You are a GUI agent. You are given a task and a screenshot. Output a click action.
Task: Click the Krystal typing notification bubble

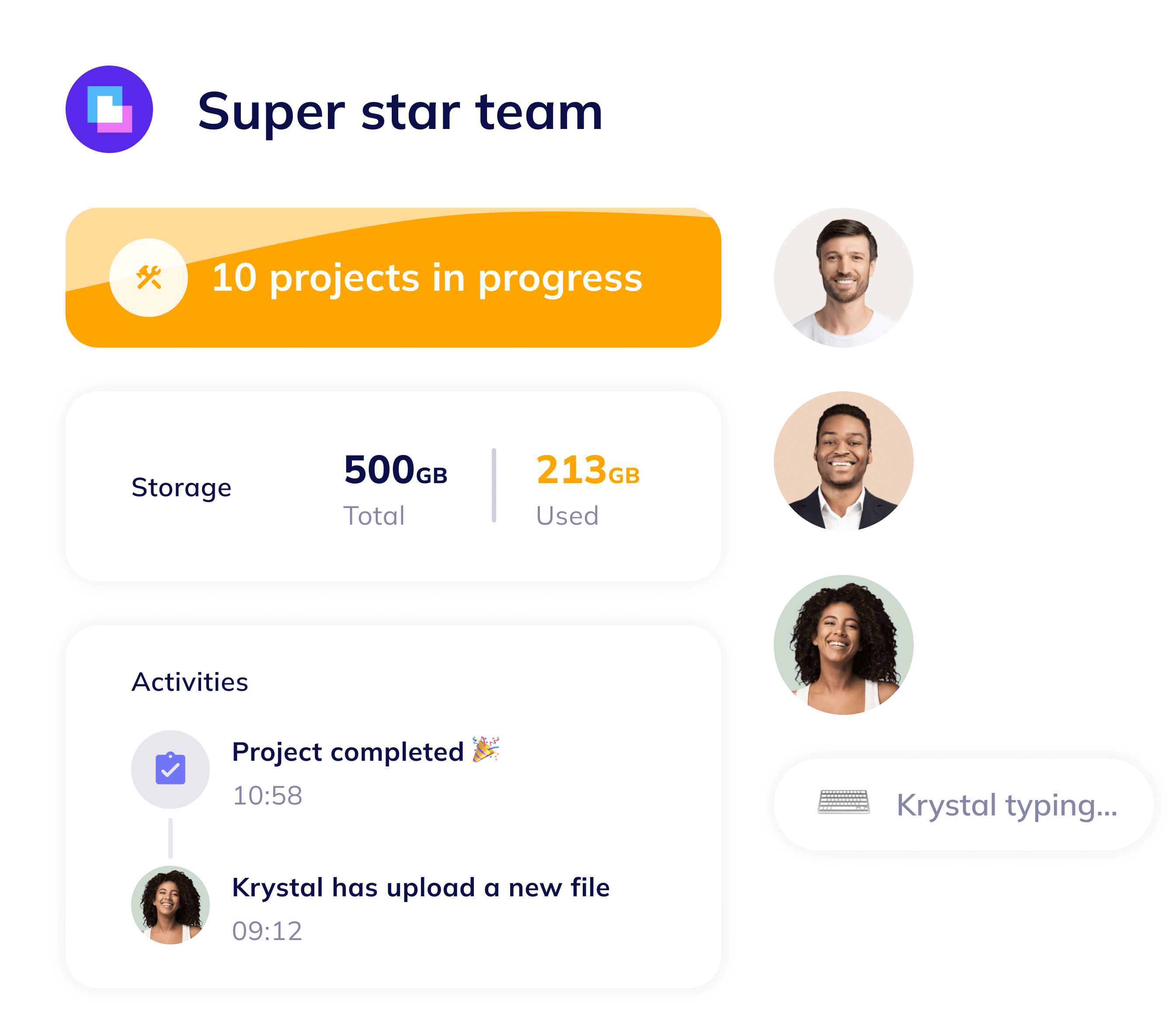coord(964,805)
